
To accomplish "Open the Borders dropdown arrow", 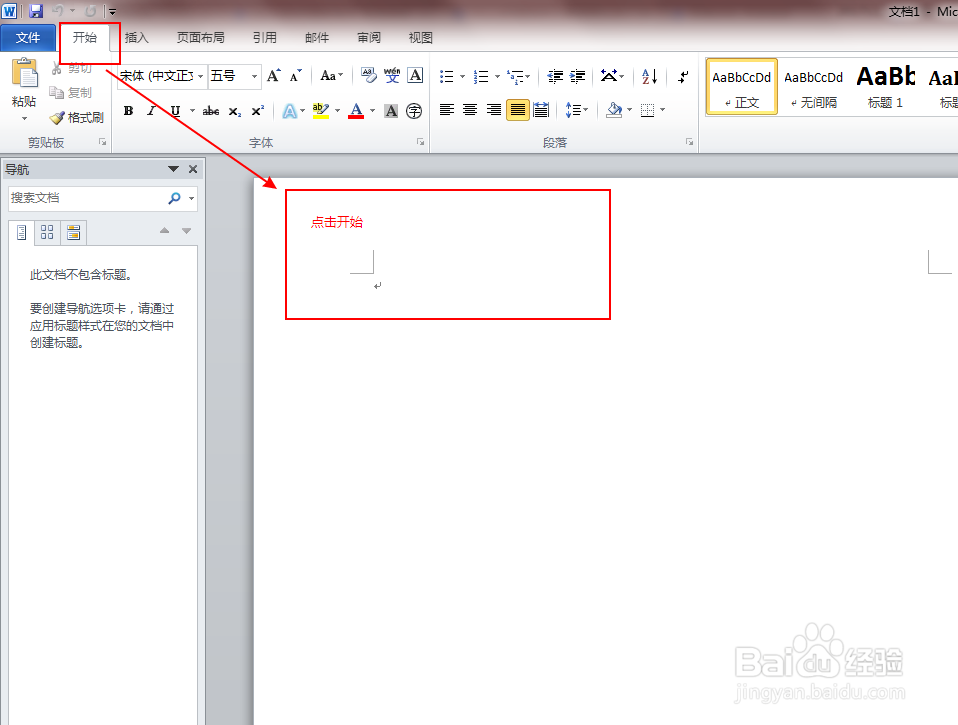I will click(x=662, y=110).
